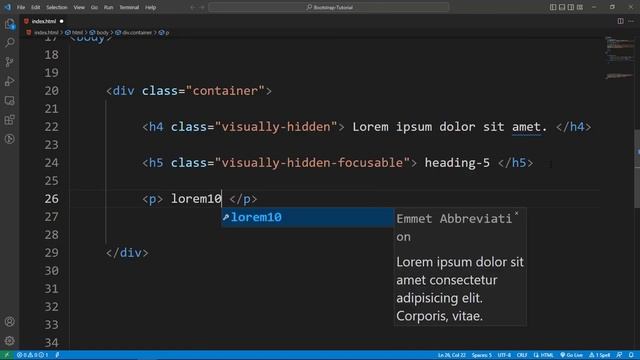Open the Explorer view in activity bar

9,24
